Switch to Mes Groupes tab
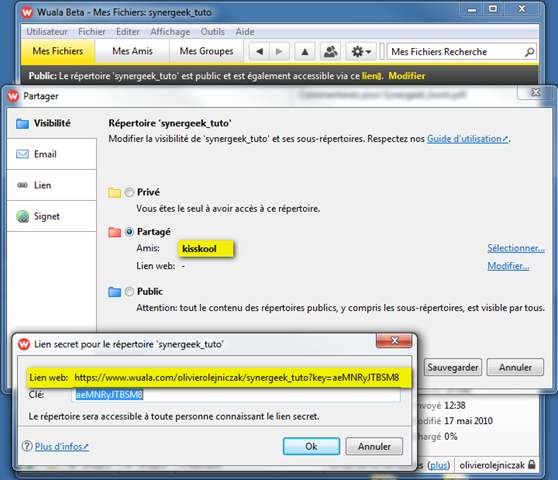The width and height of the screenshot is (558, 480). tap(206, 51)
